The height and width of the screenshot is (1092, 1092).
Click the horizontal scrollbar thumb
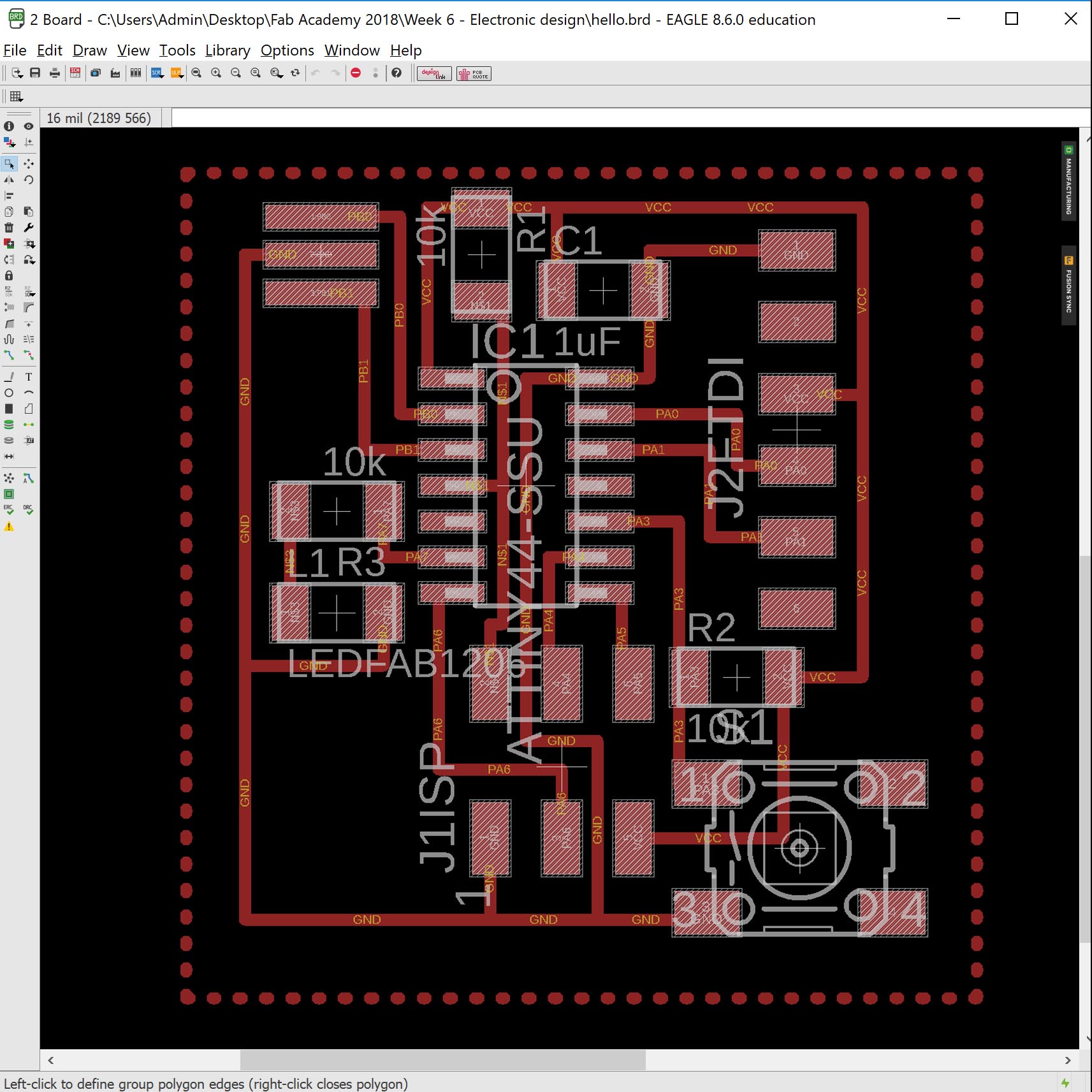(x=443, y=1060)
